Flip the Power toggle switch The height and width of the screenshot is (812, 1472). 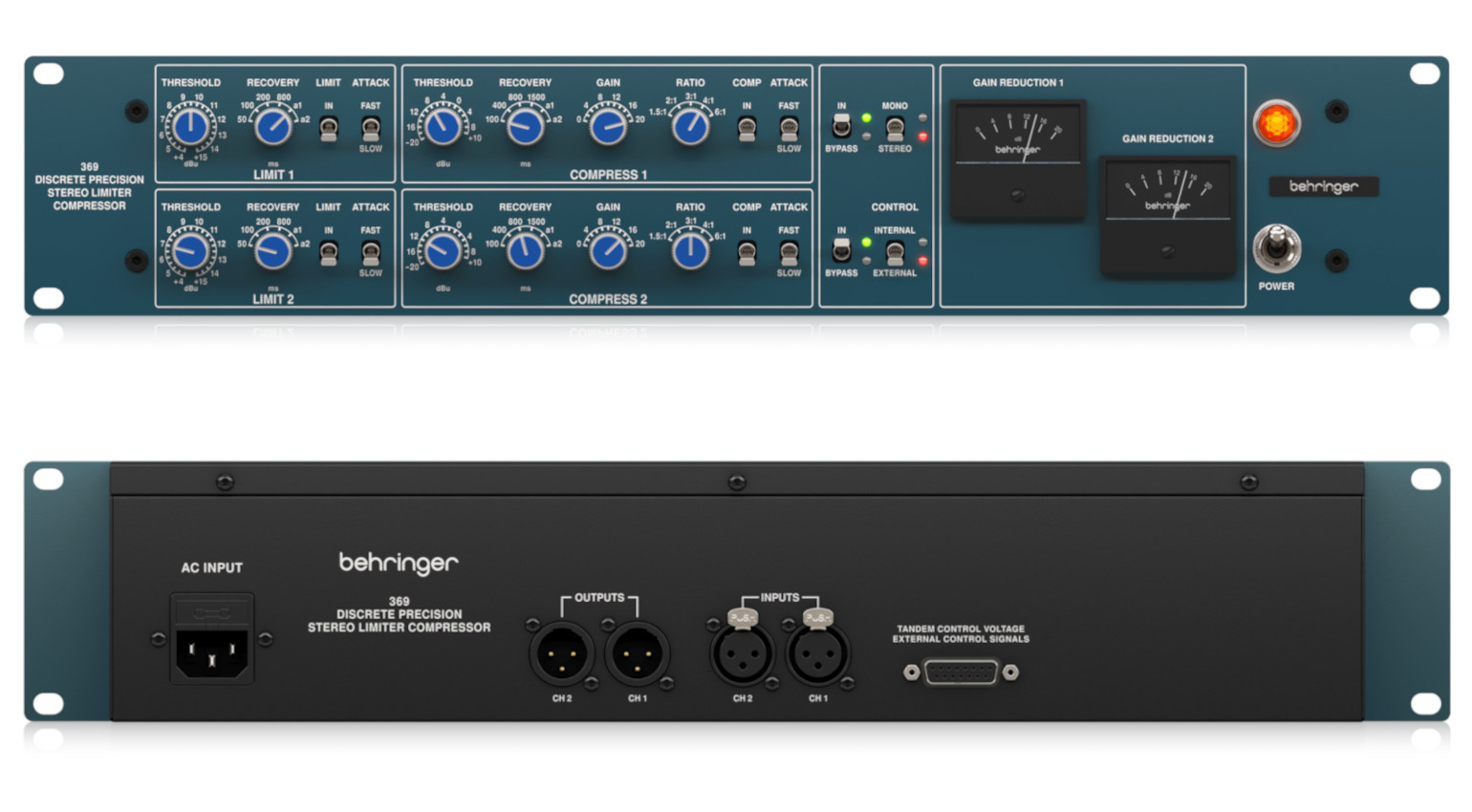coord(1277,248)
